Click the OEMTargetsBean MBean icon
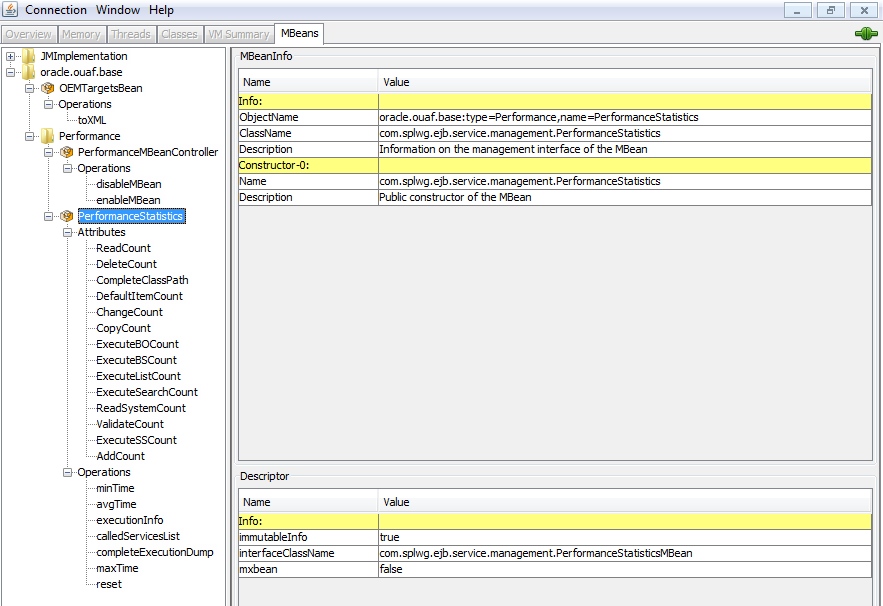This screenshot has width=883, height=606. pos(46,88)
